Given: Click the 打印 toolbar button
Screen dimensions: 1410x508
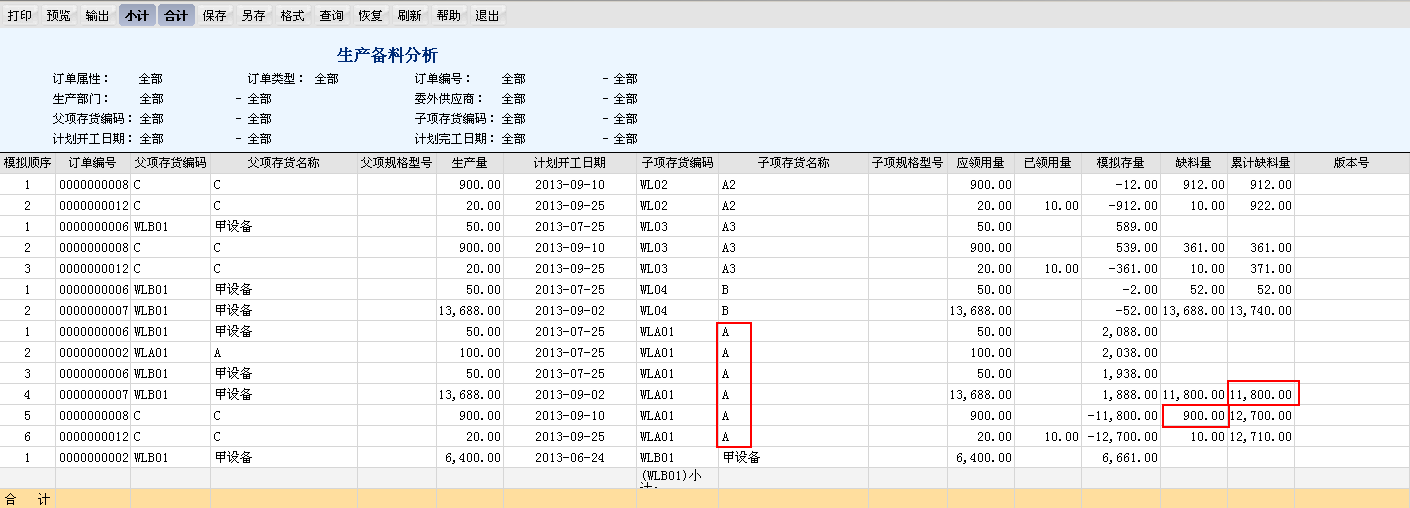Looking at the screenshot, I should 19,15.
